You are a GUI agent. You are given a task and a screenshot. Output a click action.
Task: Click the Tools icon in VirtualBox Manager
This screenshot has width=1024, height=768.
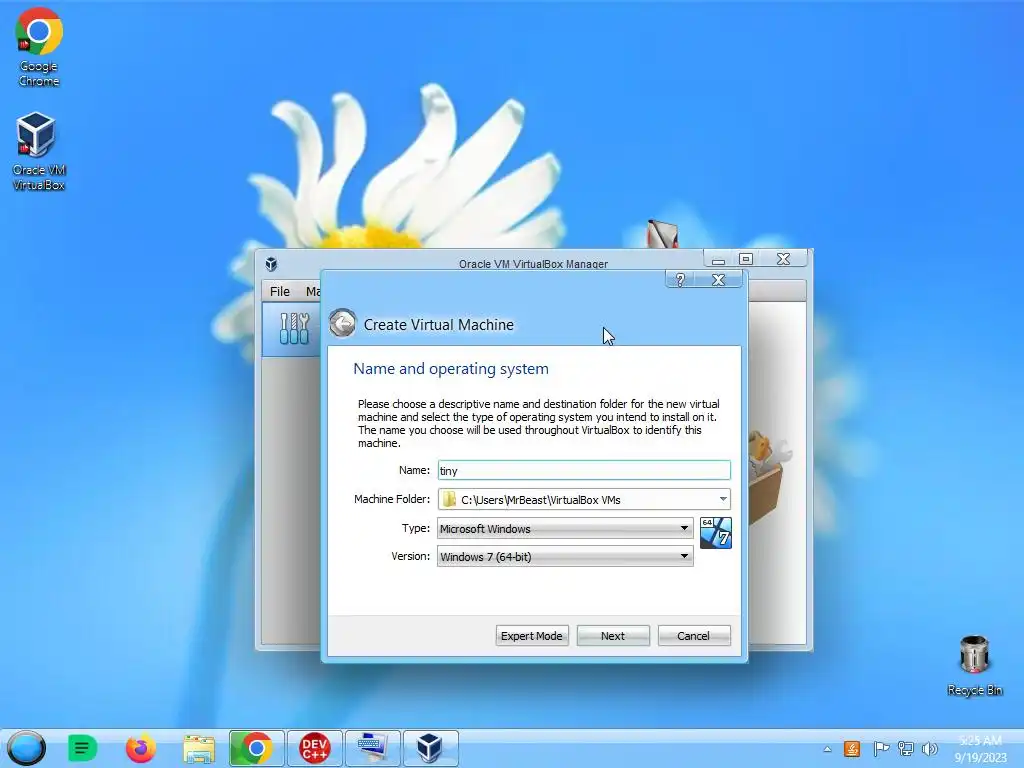(x=293, y=328)
